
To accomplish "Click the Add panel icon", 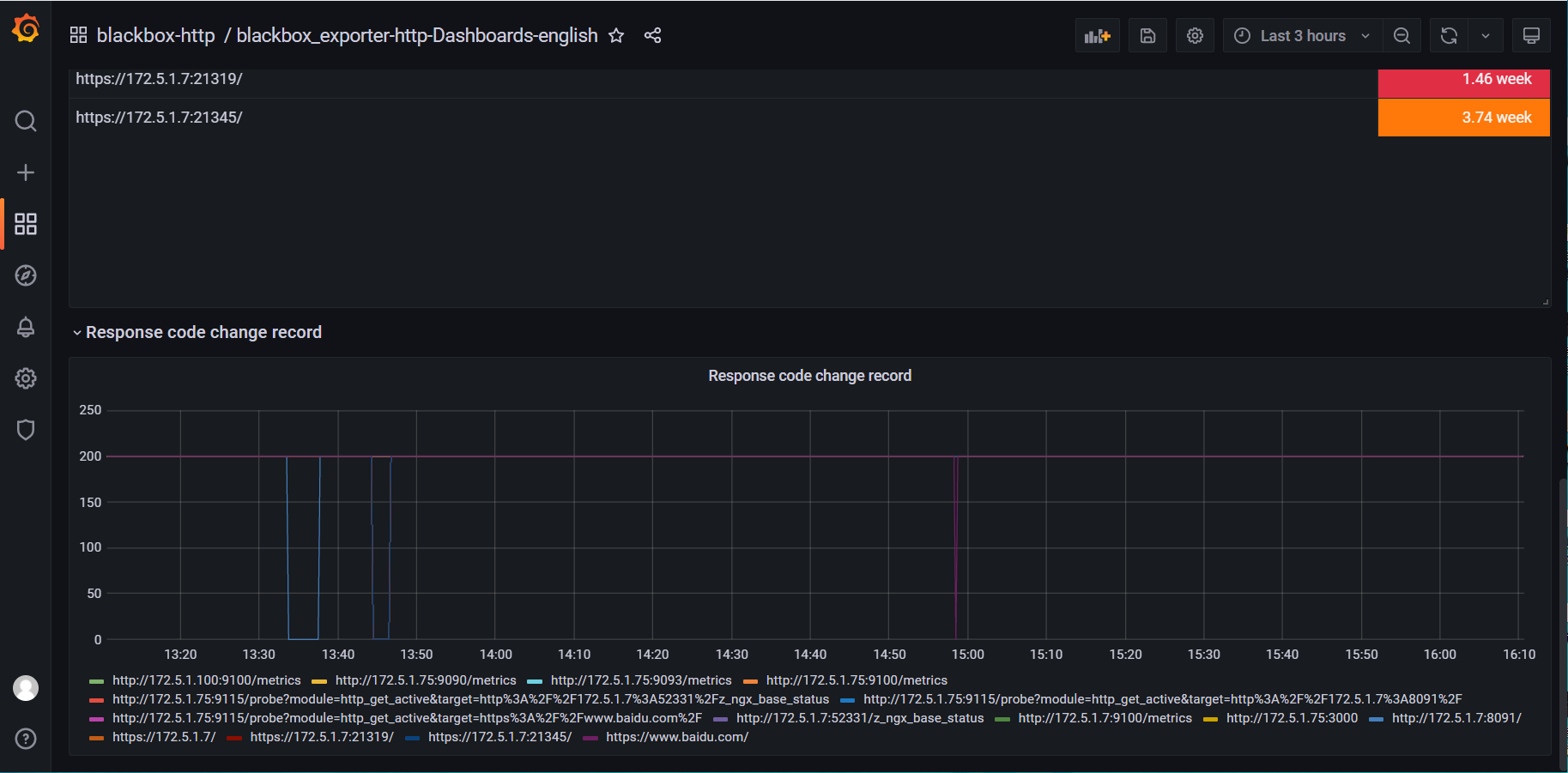I will 1097,36.
